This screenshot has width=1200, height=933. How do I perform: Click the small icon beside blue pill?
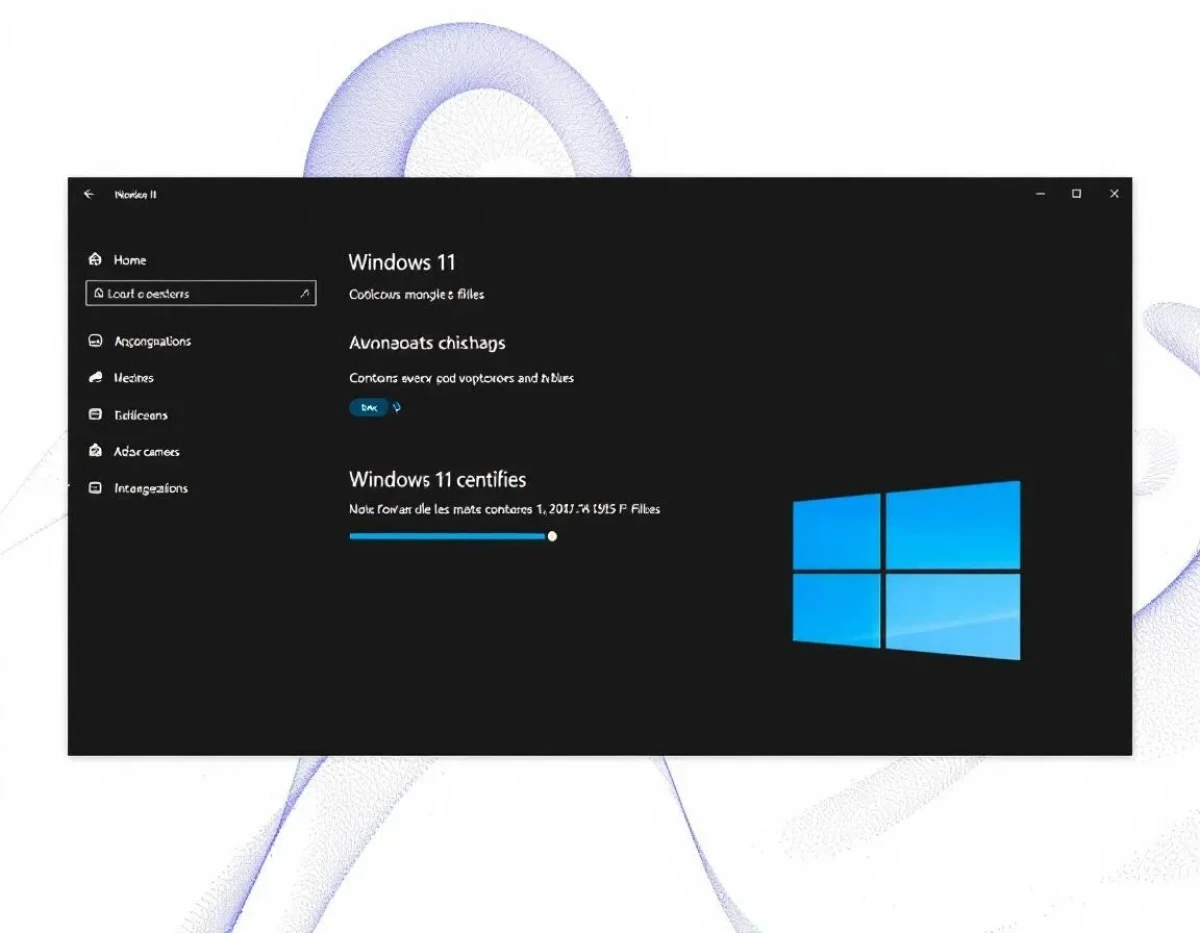(397, 407)
